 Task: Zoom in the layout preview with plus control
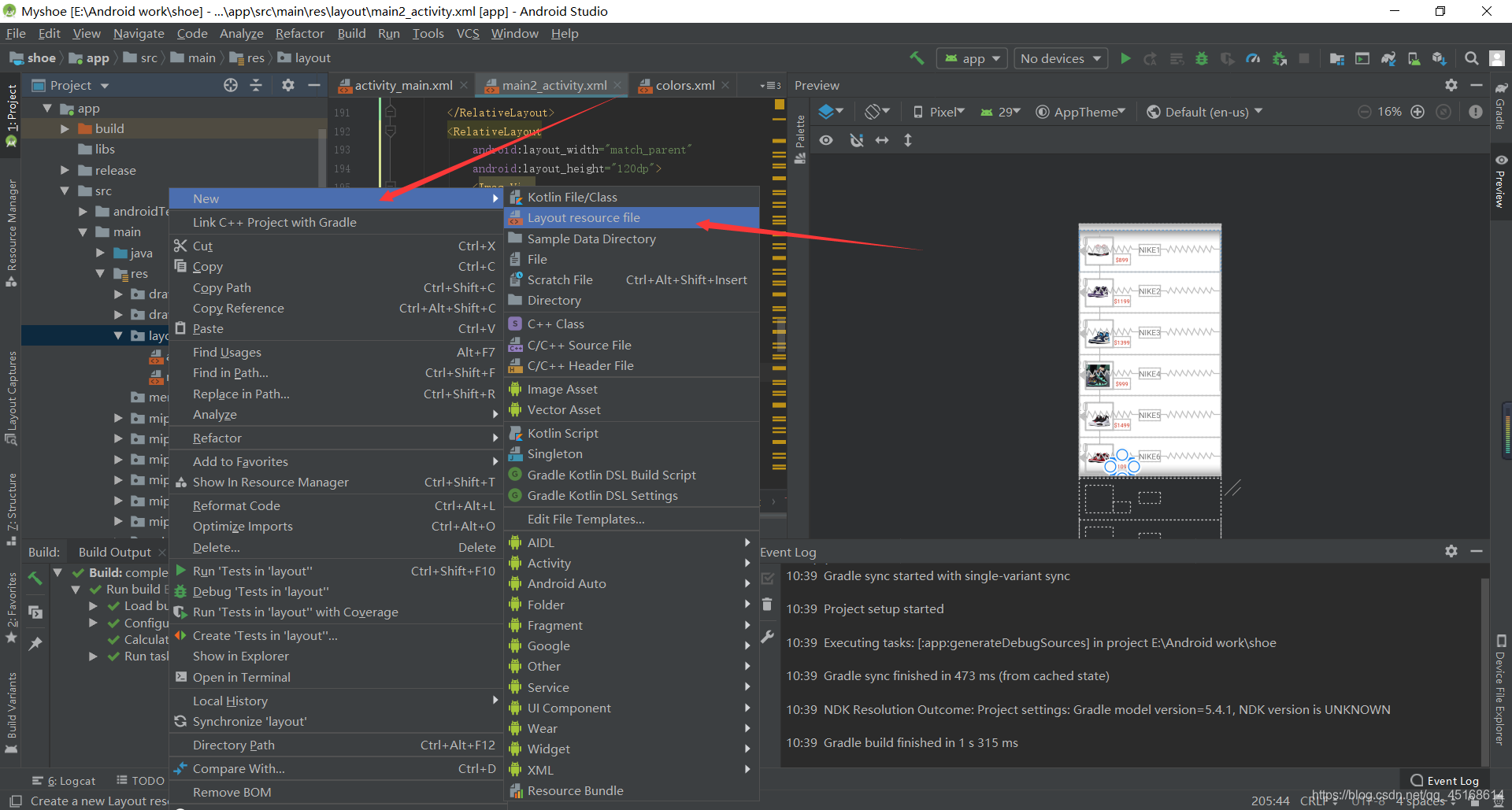click(1417, 111)
